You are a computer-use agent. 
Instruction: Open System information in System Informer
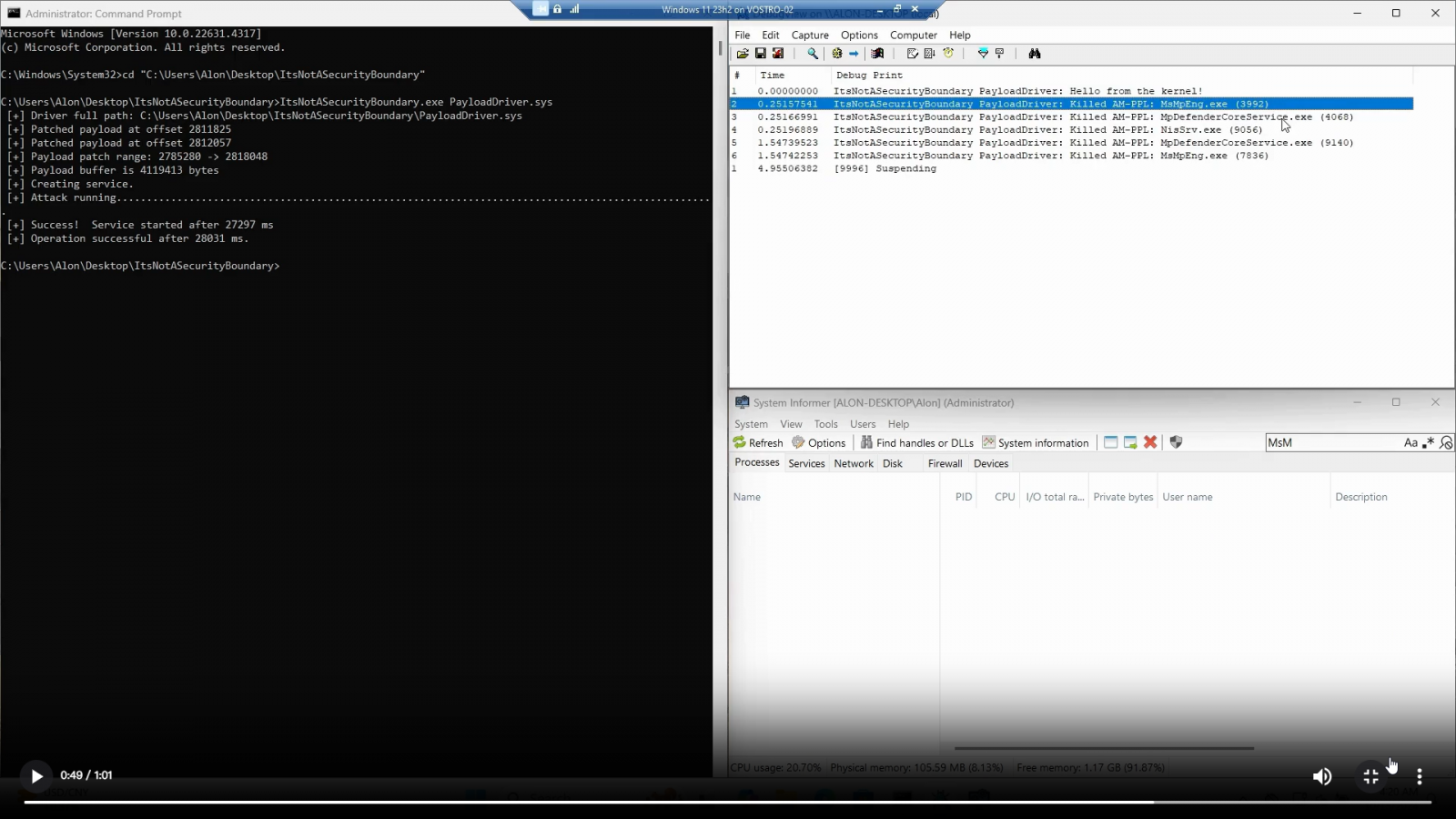[1036, 442]
